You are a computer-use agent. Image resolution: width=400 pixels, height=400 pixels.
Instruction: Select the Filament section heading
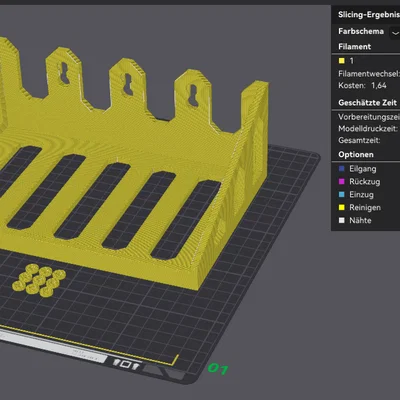pyautogui.click(x=354, y=47)
